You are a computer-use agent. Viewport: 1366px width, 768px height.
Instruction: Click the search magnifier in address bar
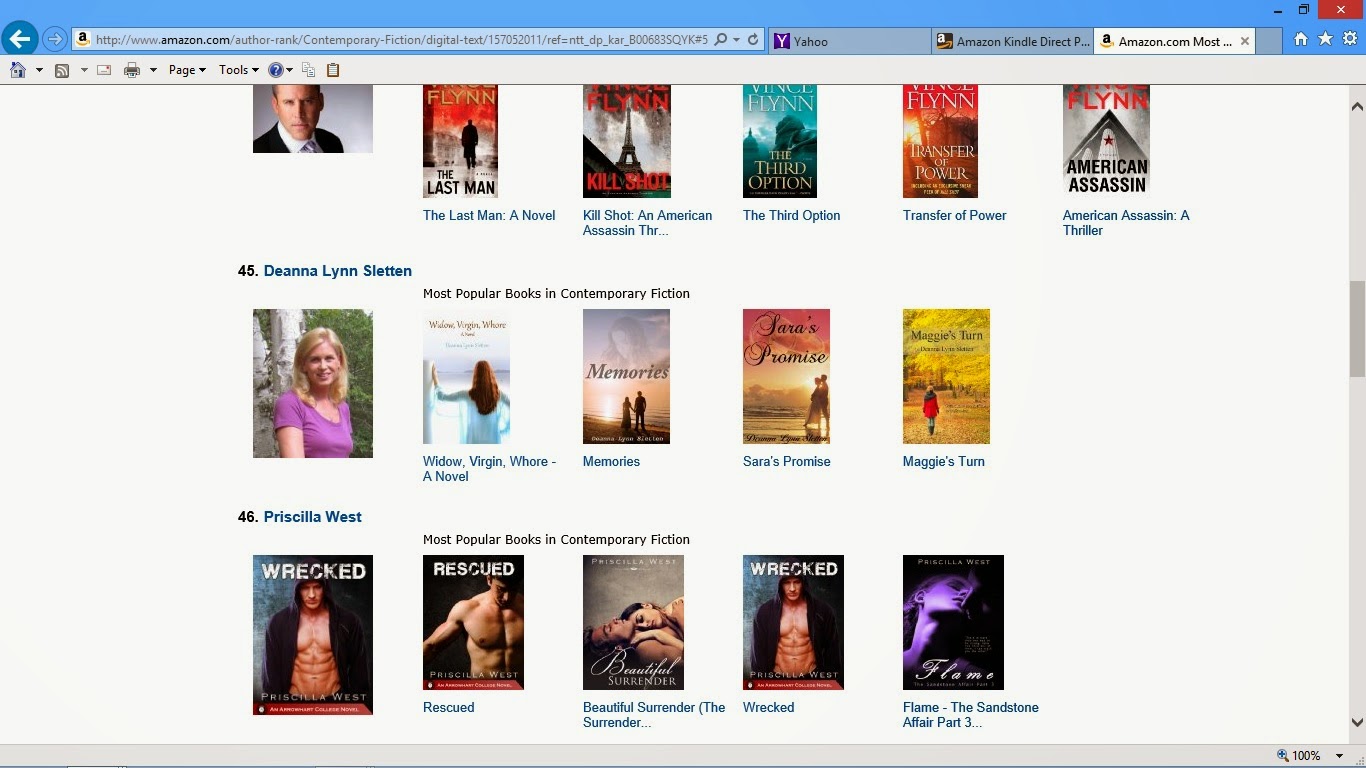[x=721, y=40]
